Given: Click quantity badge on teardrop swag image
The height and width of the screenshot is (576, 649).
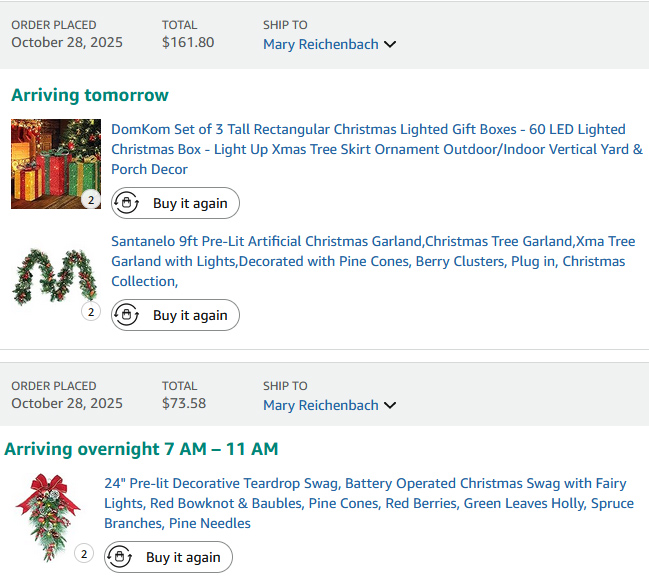Looking at the screenshot, I should [84, 554].
